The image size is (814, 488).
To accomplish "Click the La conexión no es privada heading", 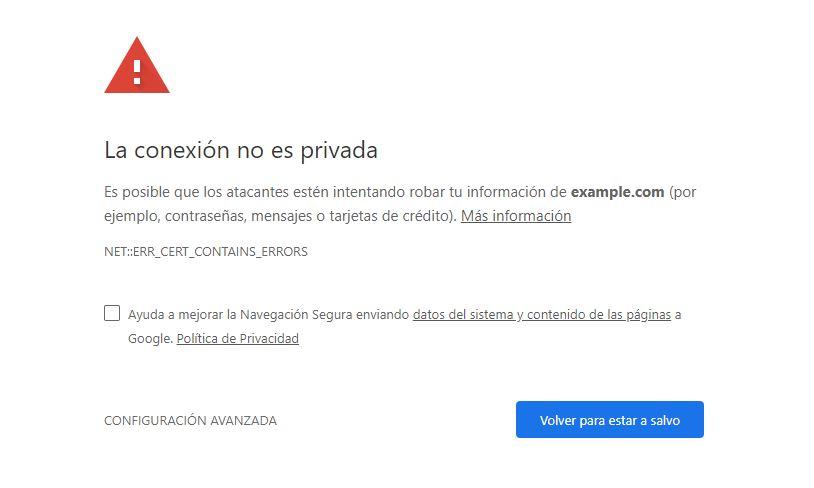I will tap(241, 151).
